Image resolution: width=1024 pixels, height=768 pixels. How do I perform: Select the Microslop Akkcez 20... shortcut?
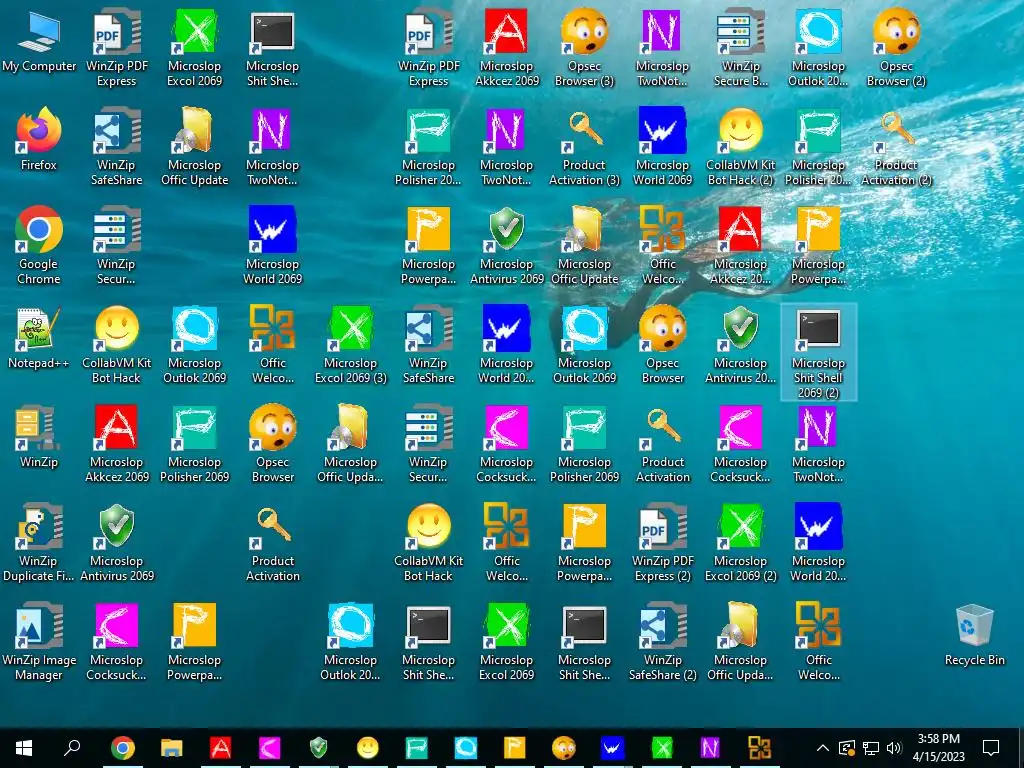pos(741,245)
